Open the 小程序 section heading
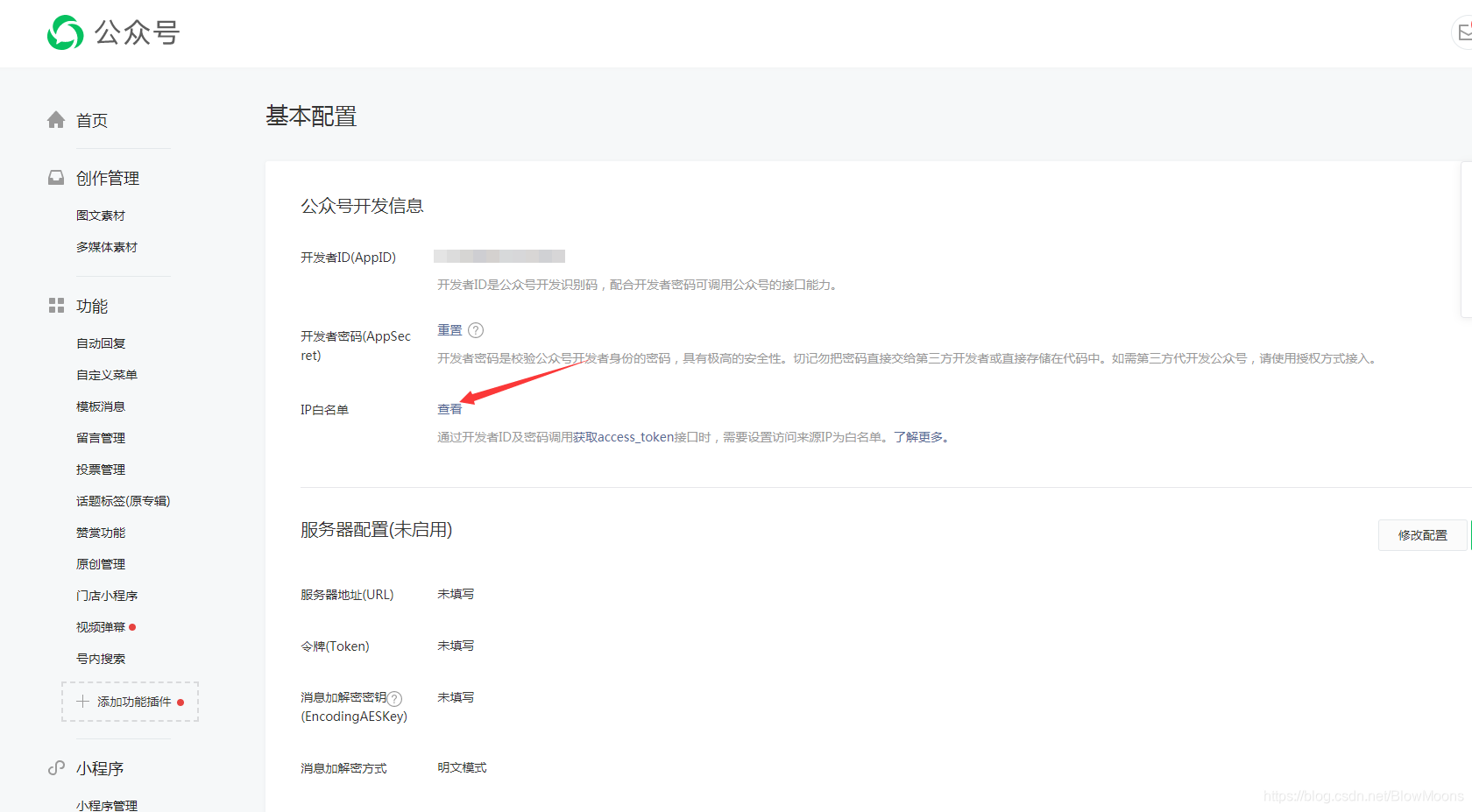The height and width of the screenshot is (812, 1472). click(x=100, y=768)
